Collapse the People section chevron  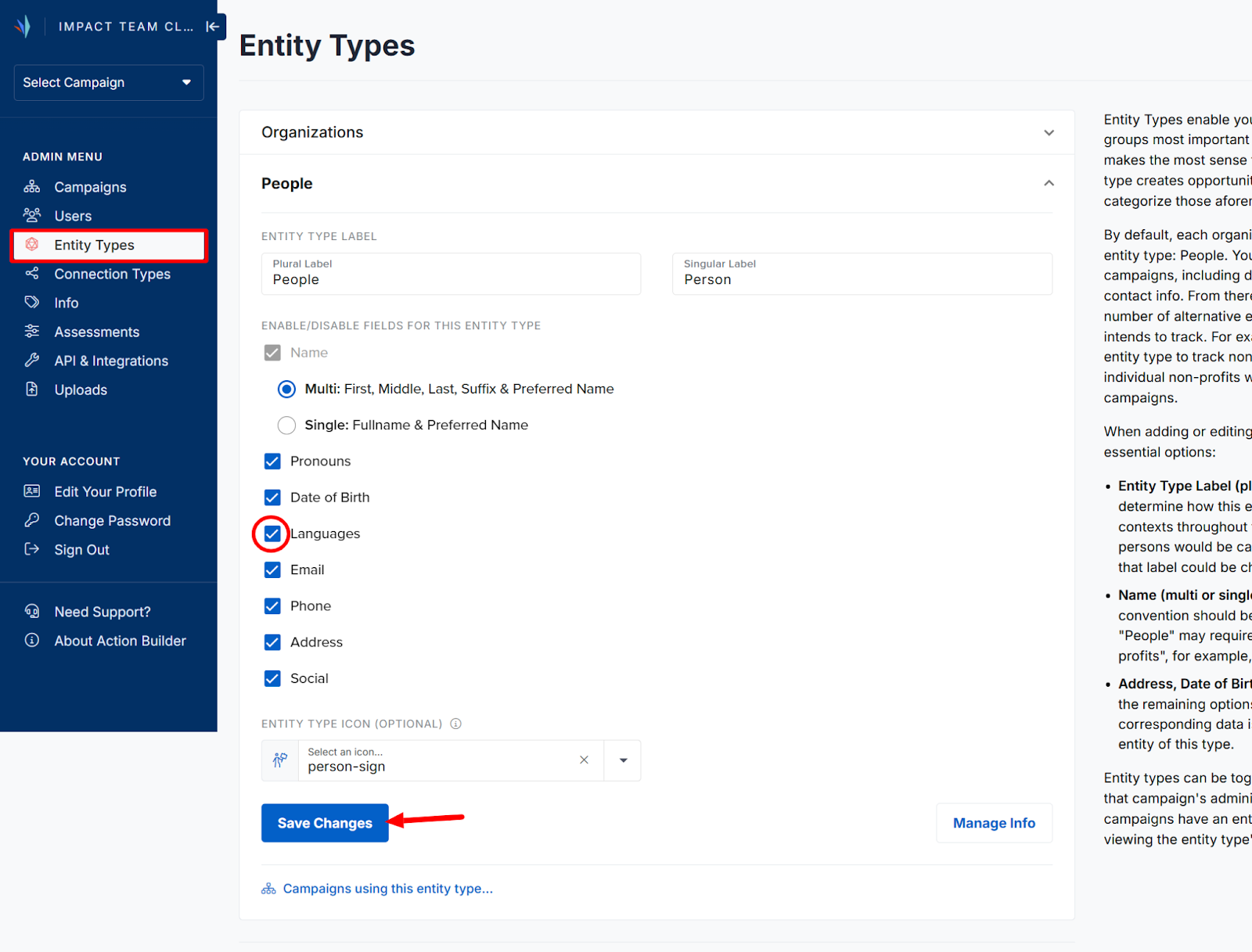[1049, 183]
